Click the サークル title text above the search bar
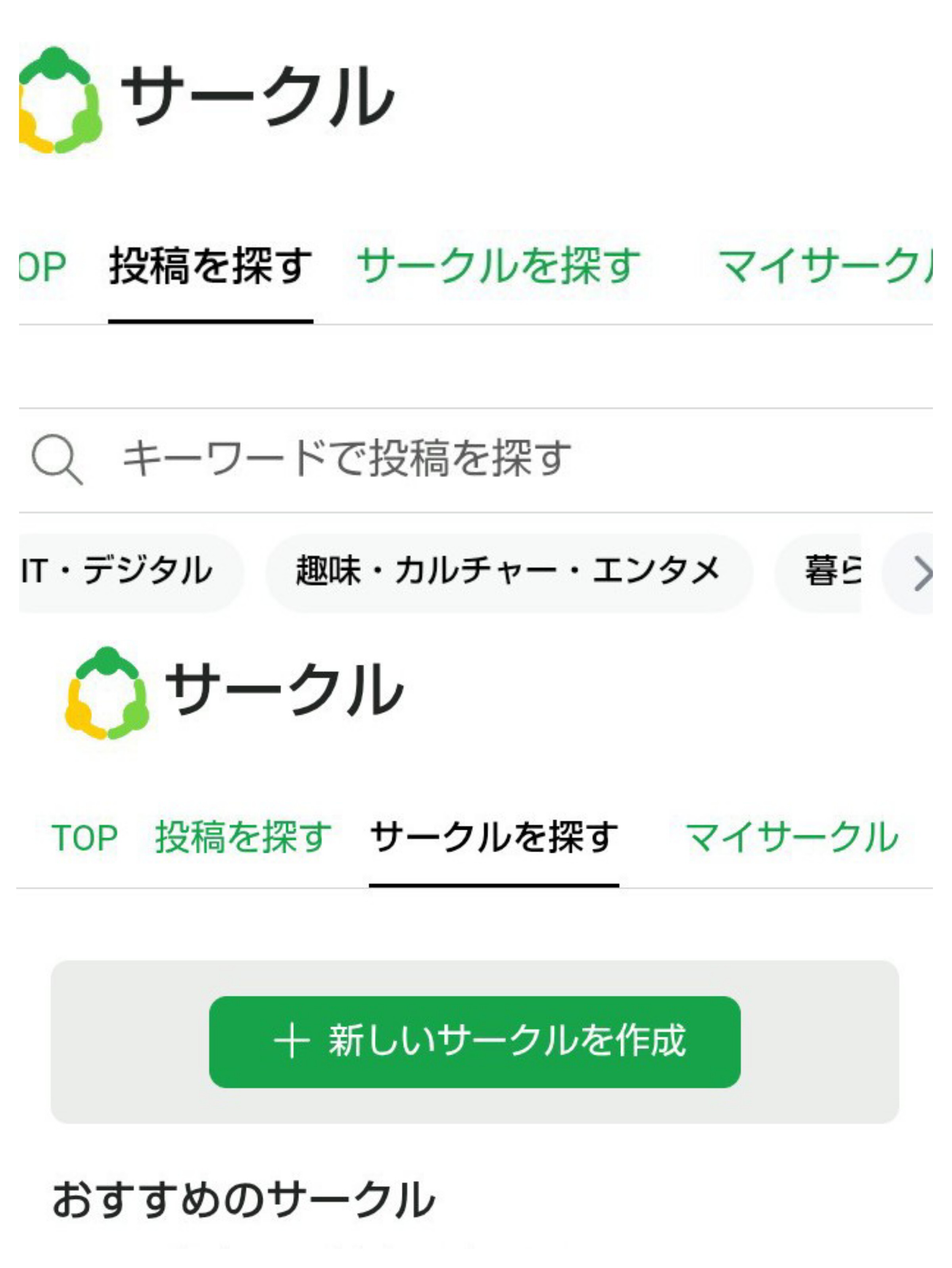This screenshot has width=952, height=1268. coord(257,96)
